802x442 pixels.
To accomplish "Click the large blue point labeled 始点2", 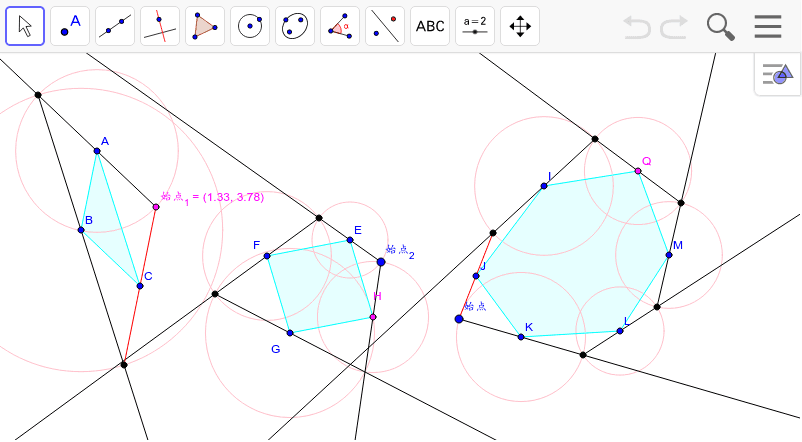I will [381, 262].
